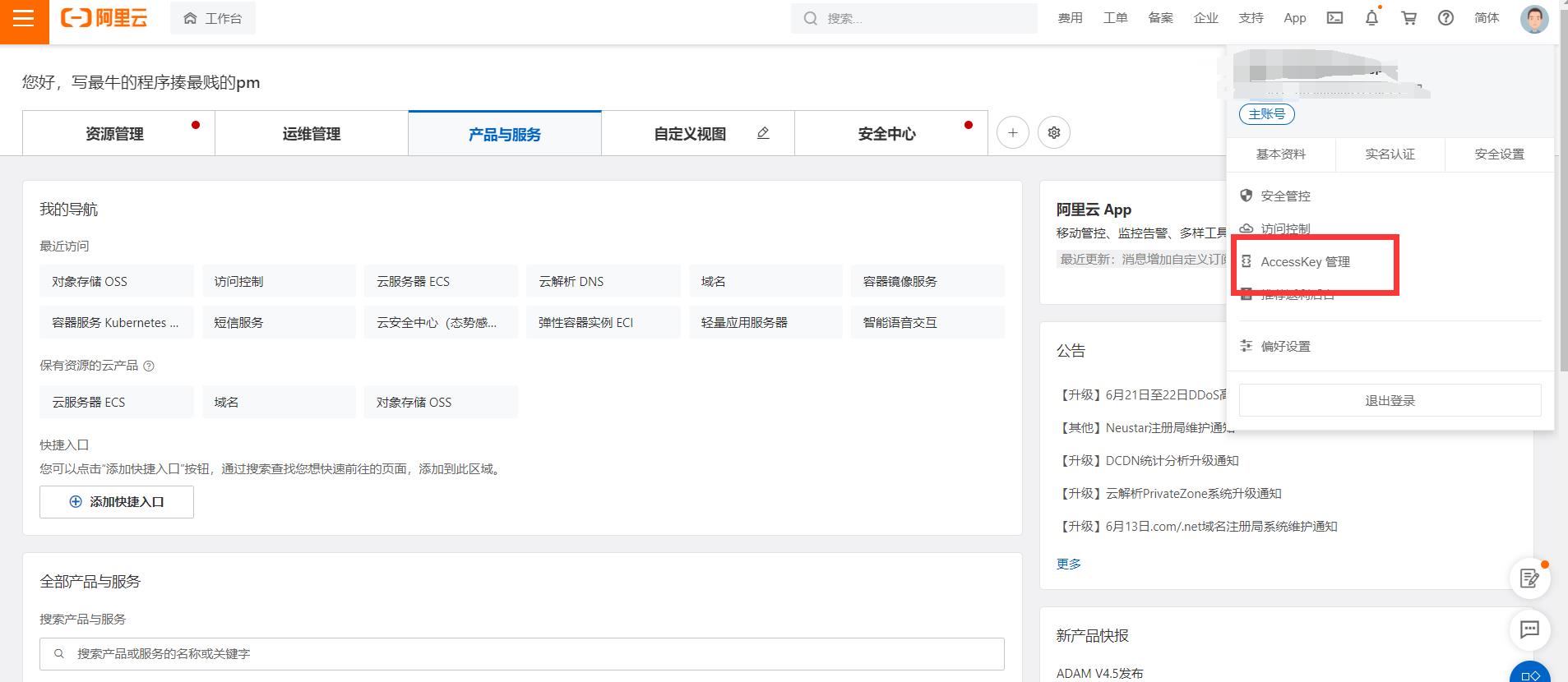Open the 备案 menu

click(1160, 18)
